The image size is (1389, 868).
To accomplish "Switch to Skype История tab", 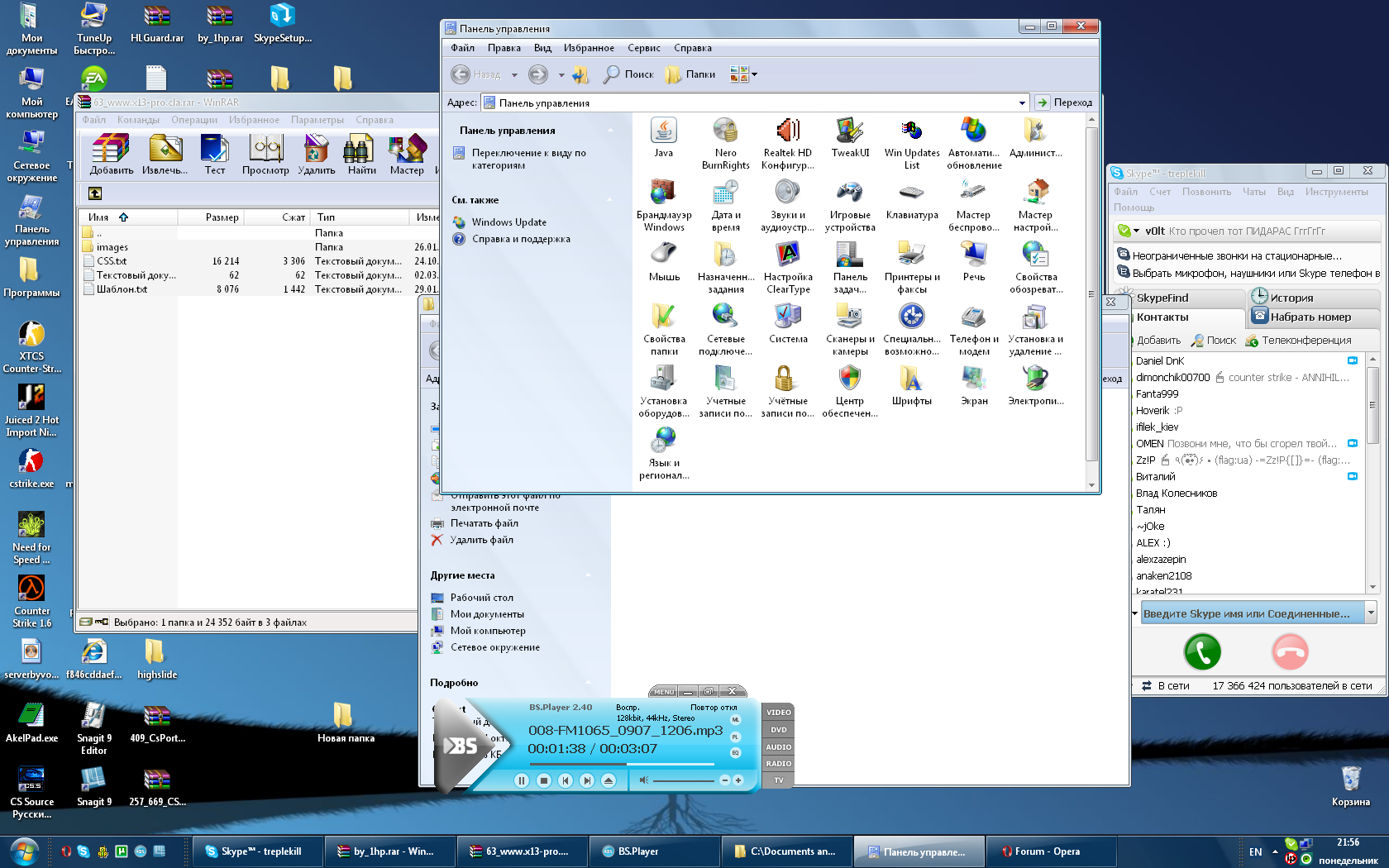I will pyautogui.click(x=1313, y=298).
